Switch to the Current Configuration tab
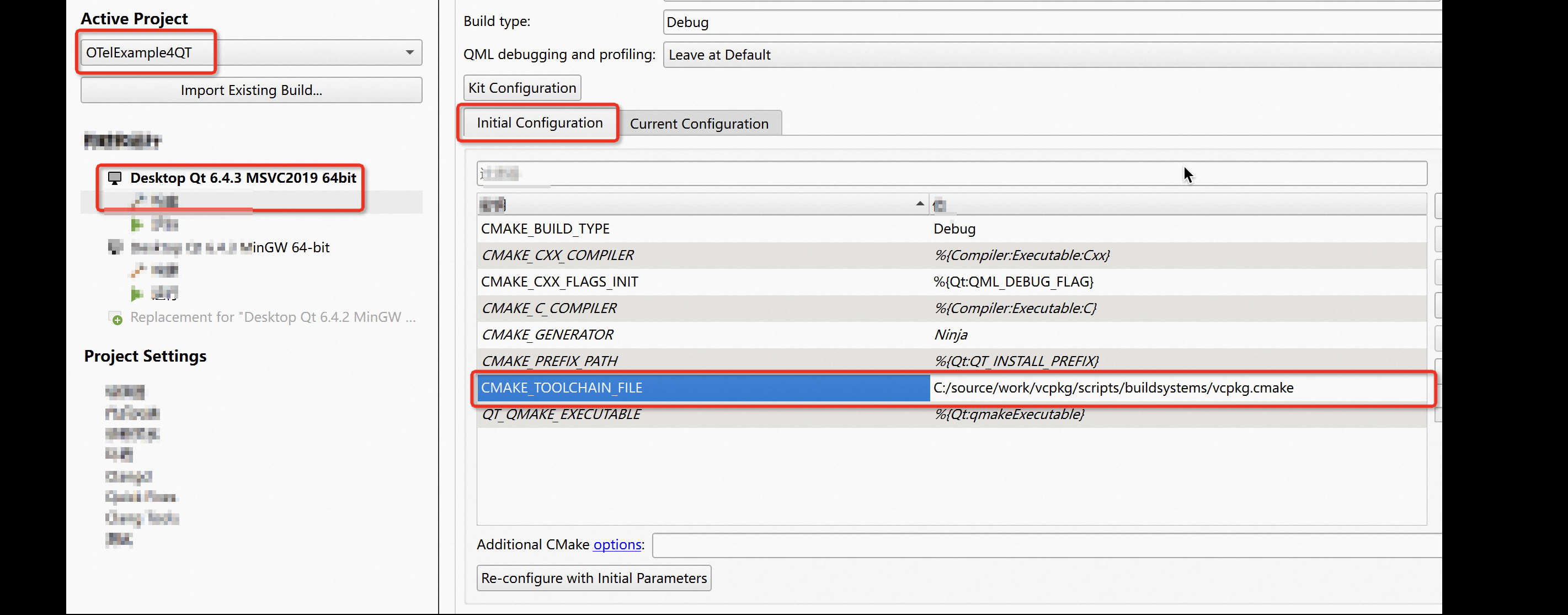 (698, 124)
